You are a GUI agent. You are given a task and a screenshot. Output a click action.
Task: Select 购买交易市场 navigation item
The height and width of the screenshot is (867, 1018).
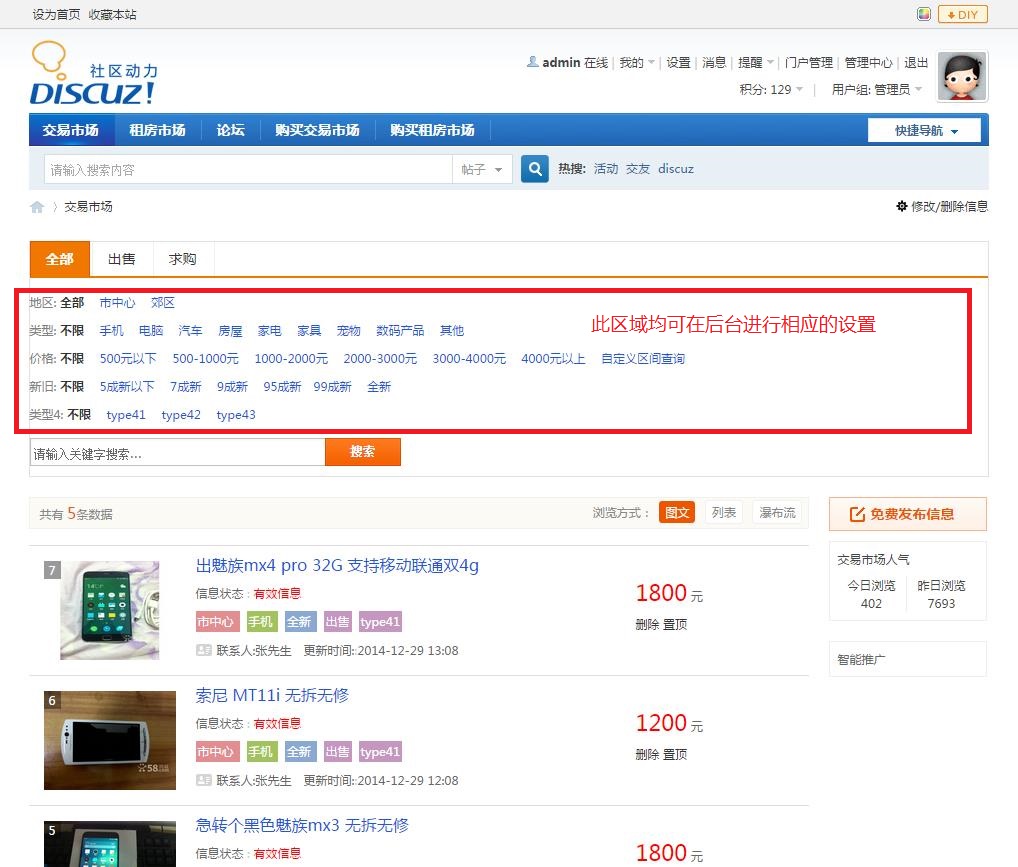click(x=317, y=130)
